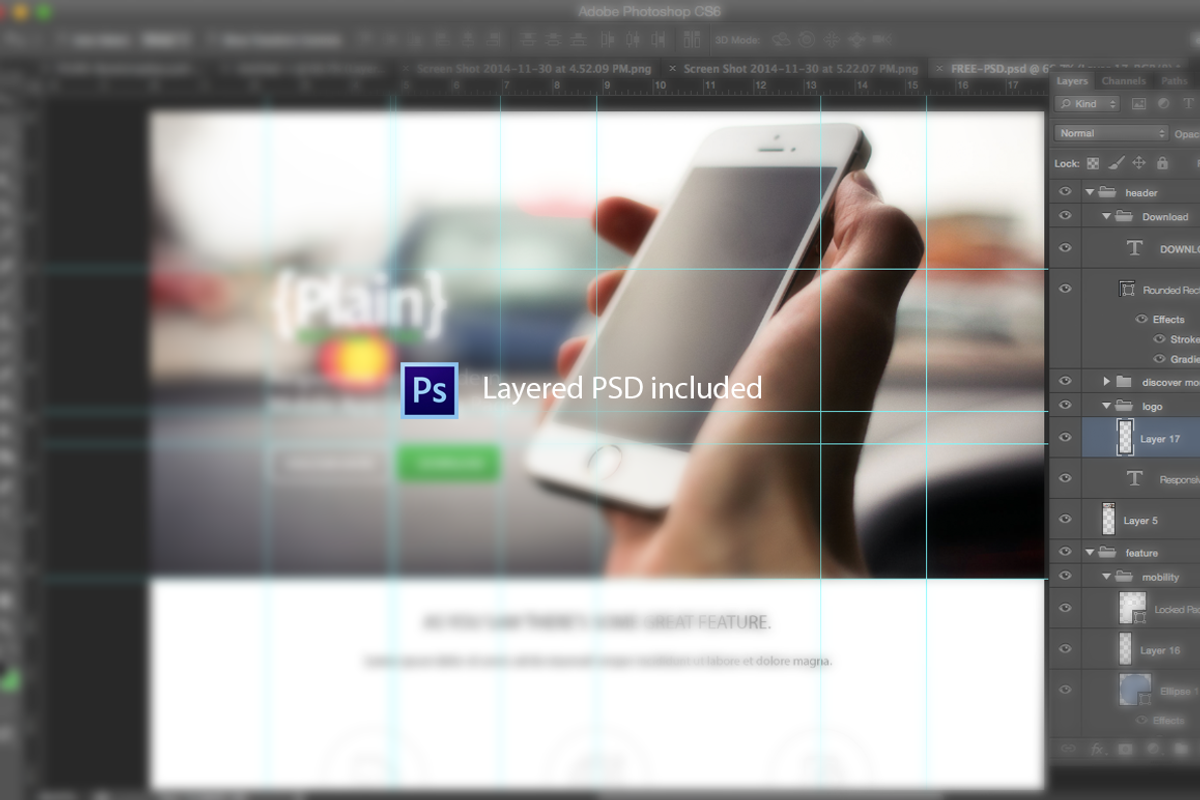Toggle visibility of mobility group

[x=1065, y=576]
